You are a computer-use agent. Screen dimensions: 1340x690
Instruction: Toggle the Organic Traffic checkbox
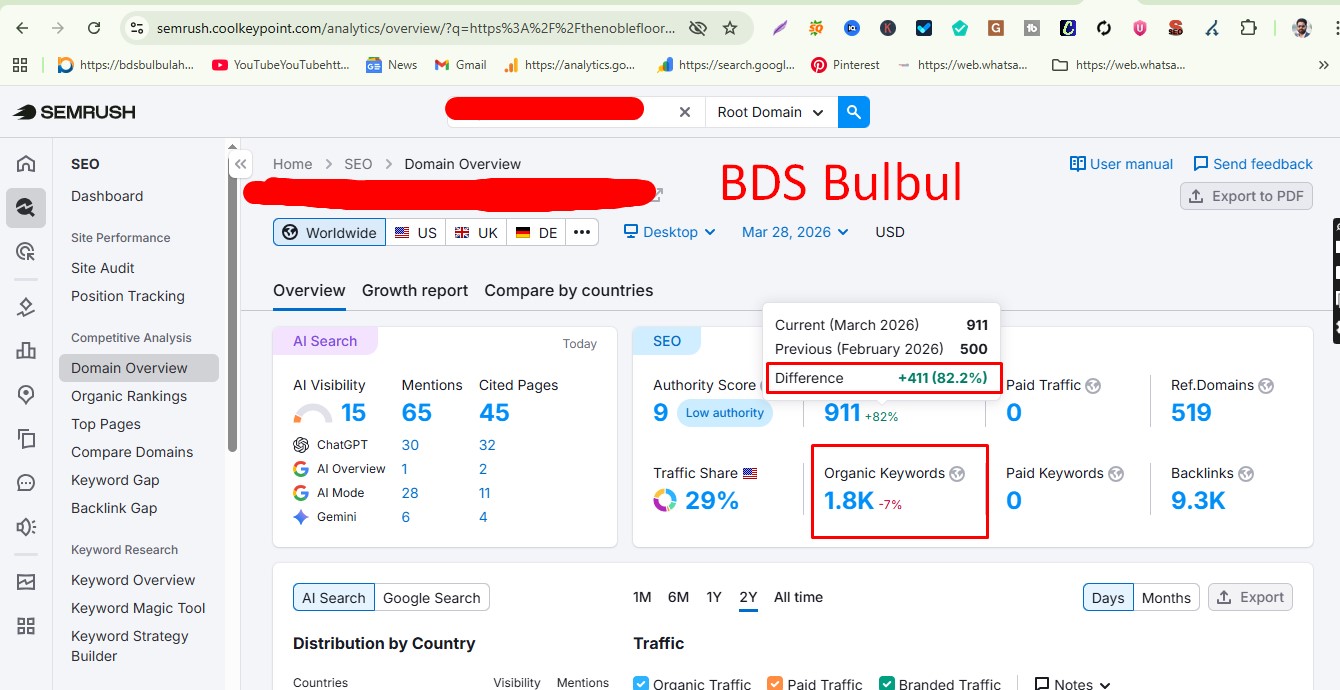pyautogui.click(x=641, y=684)
